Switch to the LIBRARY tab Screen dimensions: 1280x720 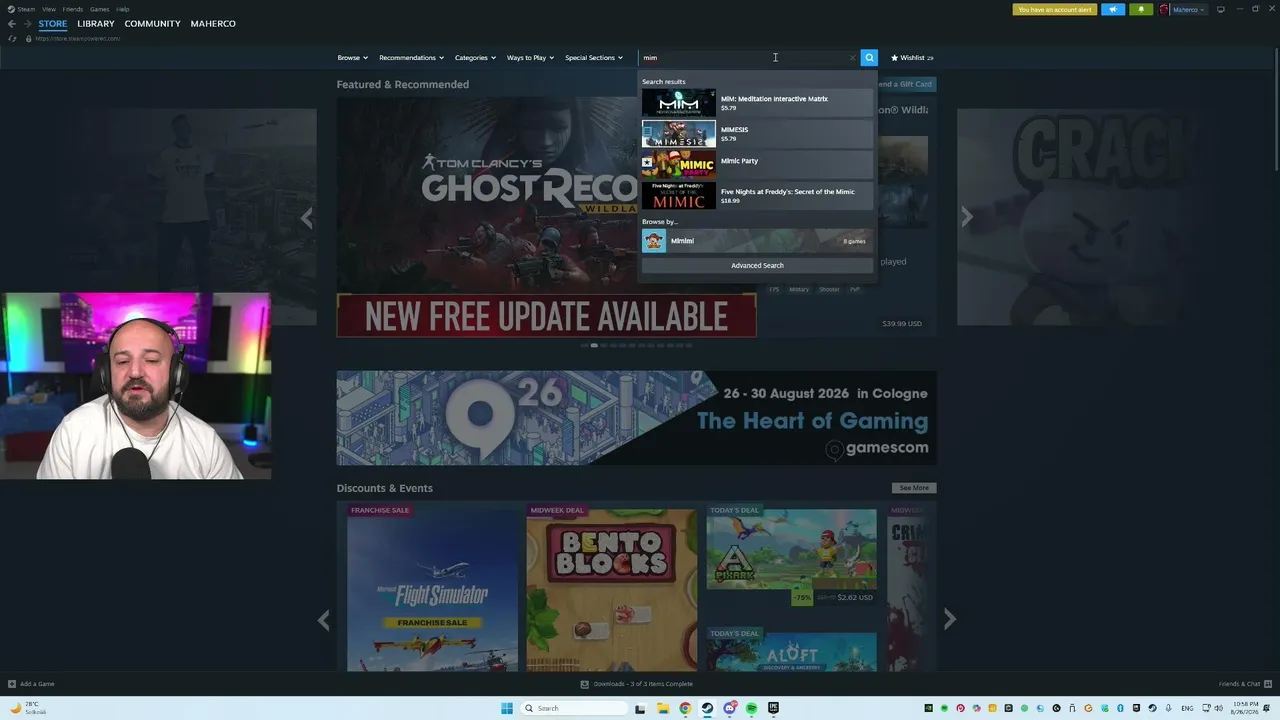click(x=96, y=24)
